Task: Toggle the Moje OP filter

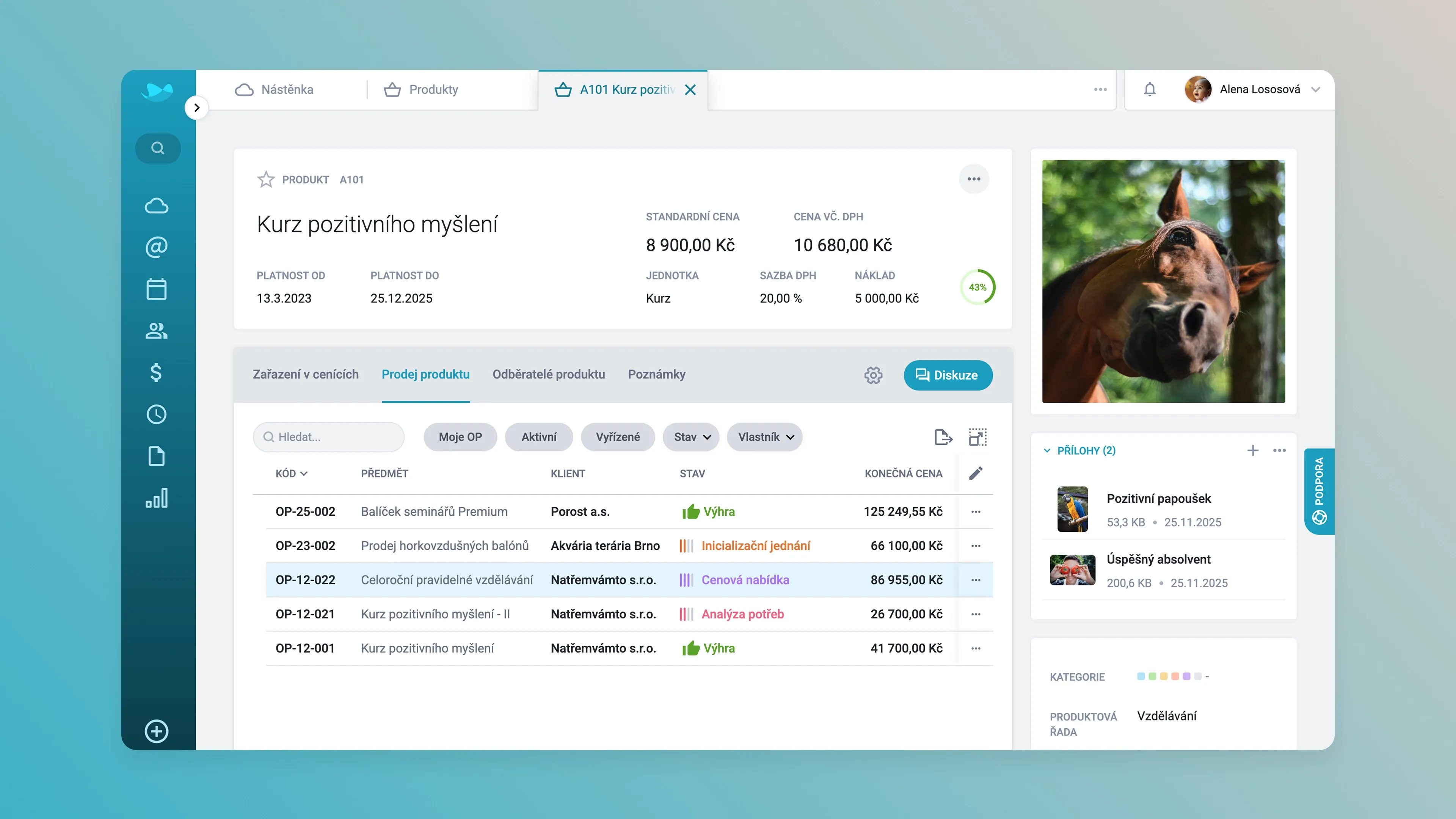Action: click(460, 437)
